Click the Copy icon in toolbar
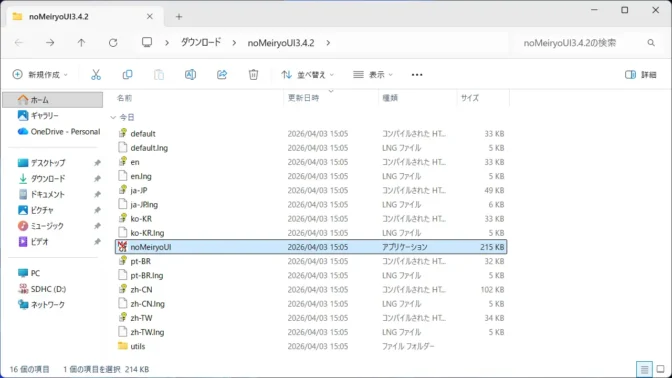 pos(127,75)
